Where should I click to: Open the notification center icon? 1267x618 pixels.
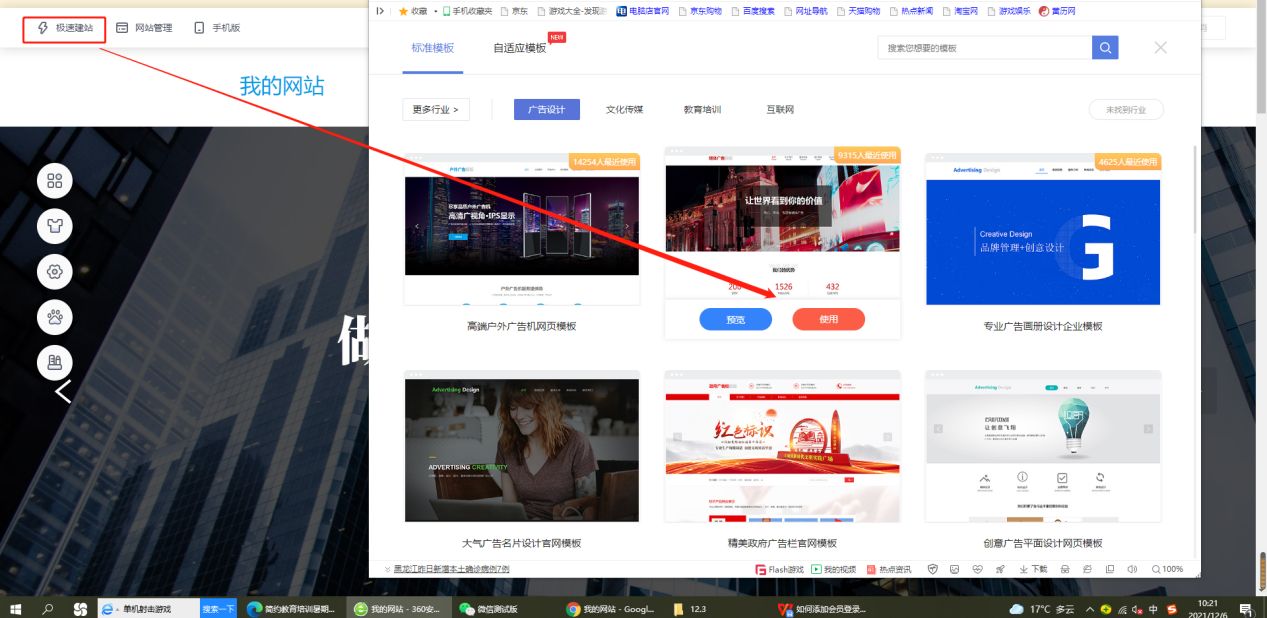coord(1246,608)
